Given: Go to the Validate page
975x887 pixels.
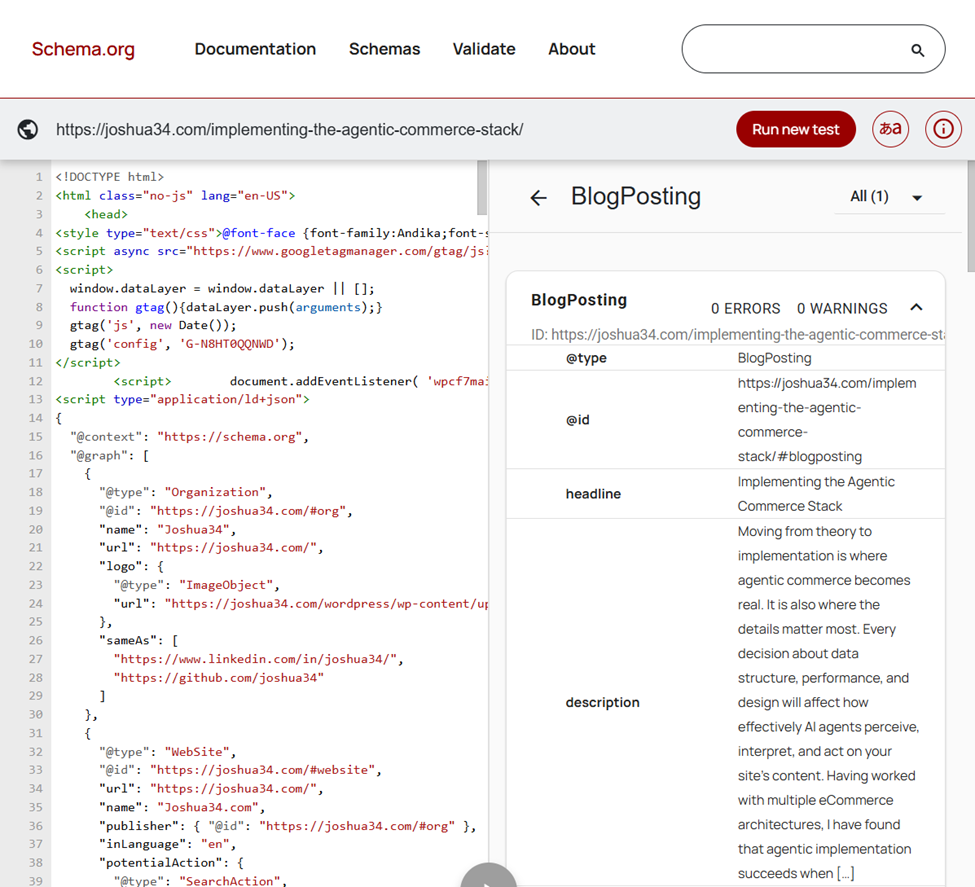Looking at the screenshot, I should pyautogui.click(x=484, y=49).
